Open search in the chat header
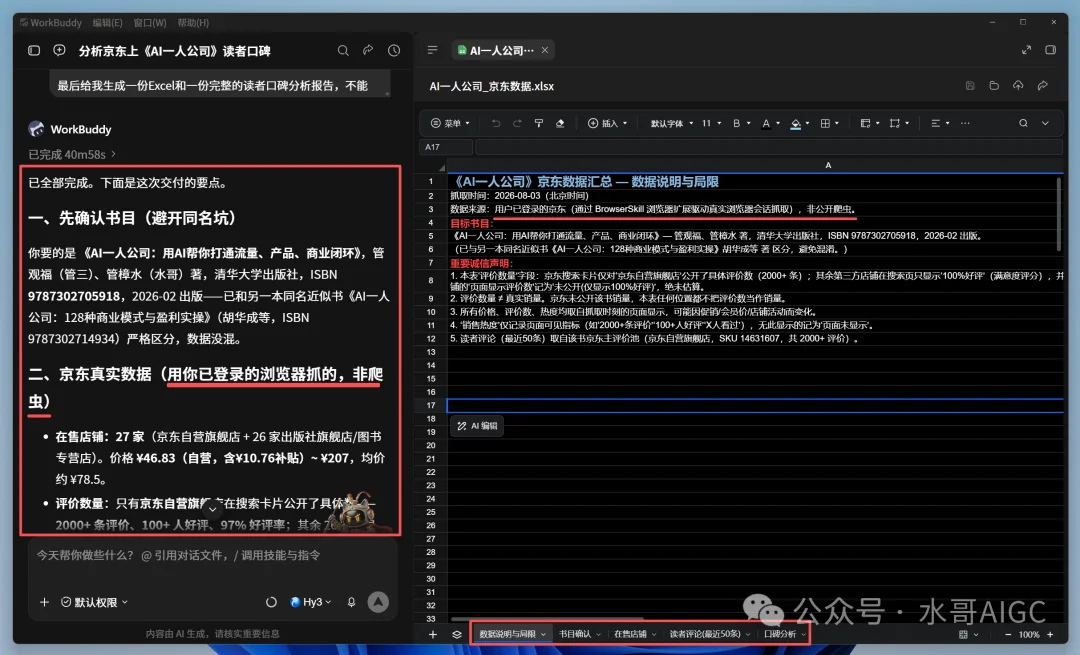The width and height of the screenshot is (1080, 655). 343,50
